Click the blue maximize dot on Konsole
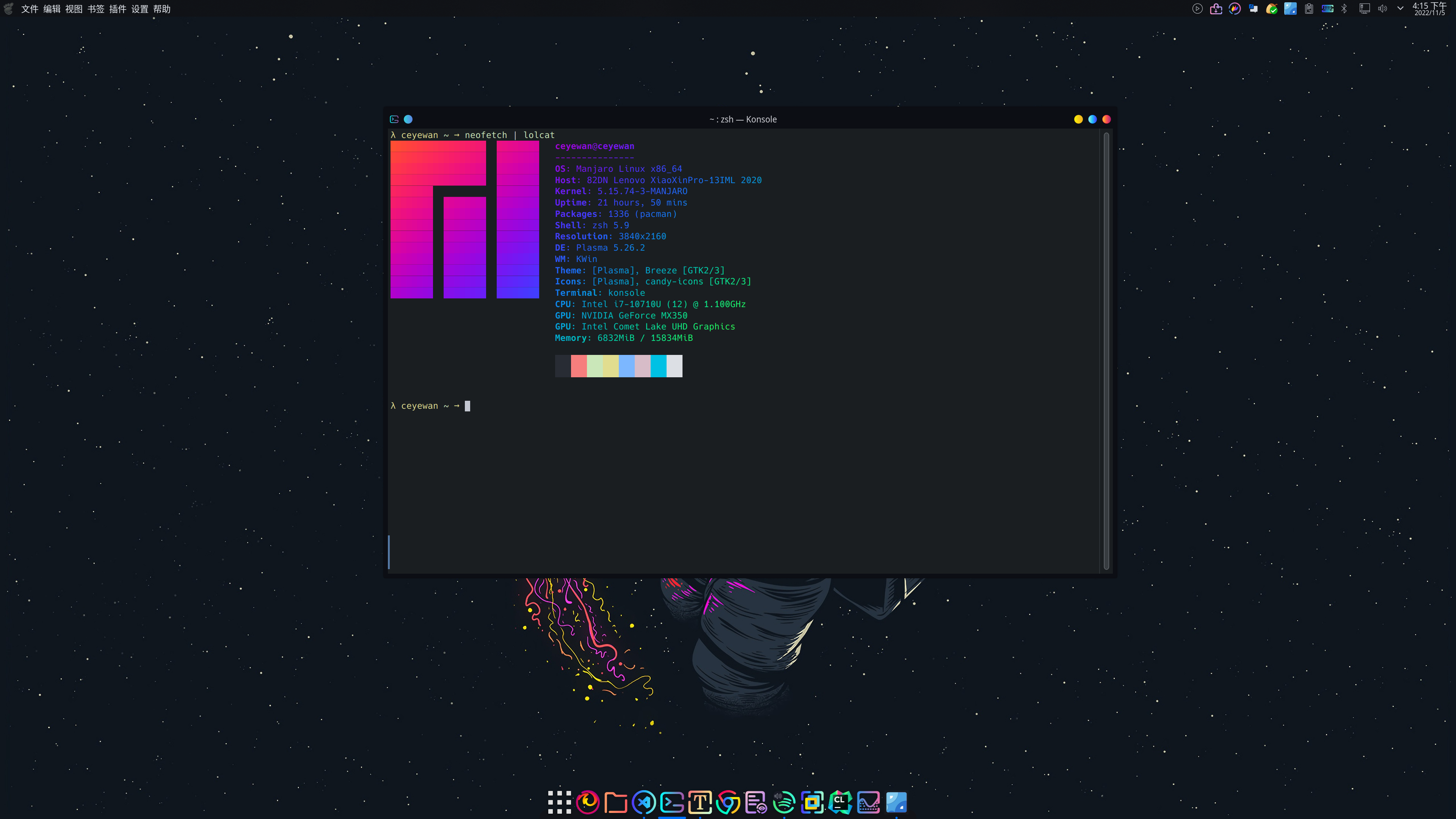 tap(1092, 119)
